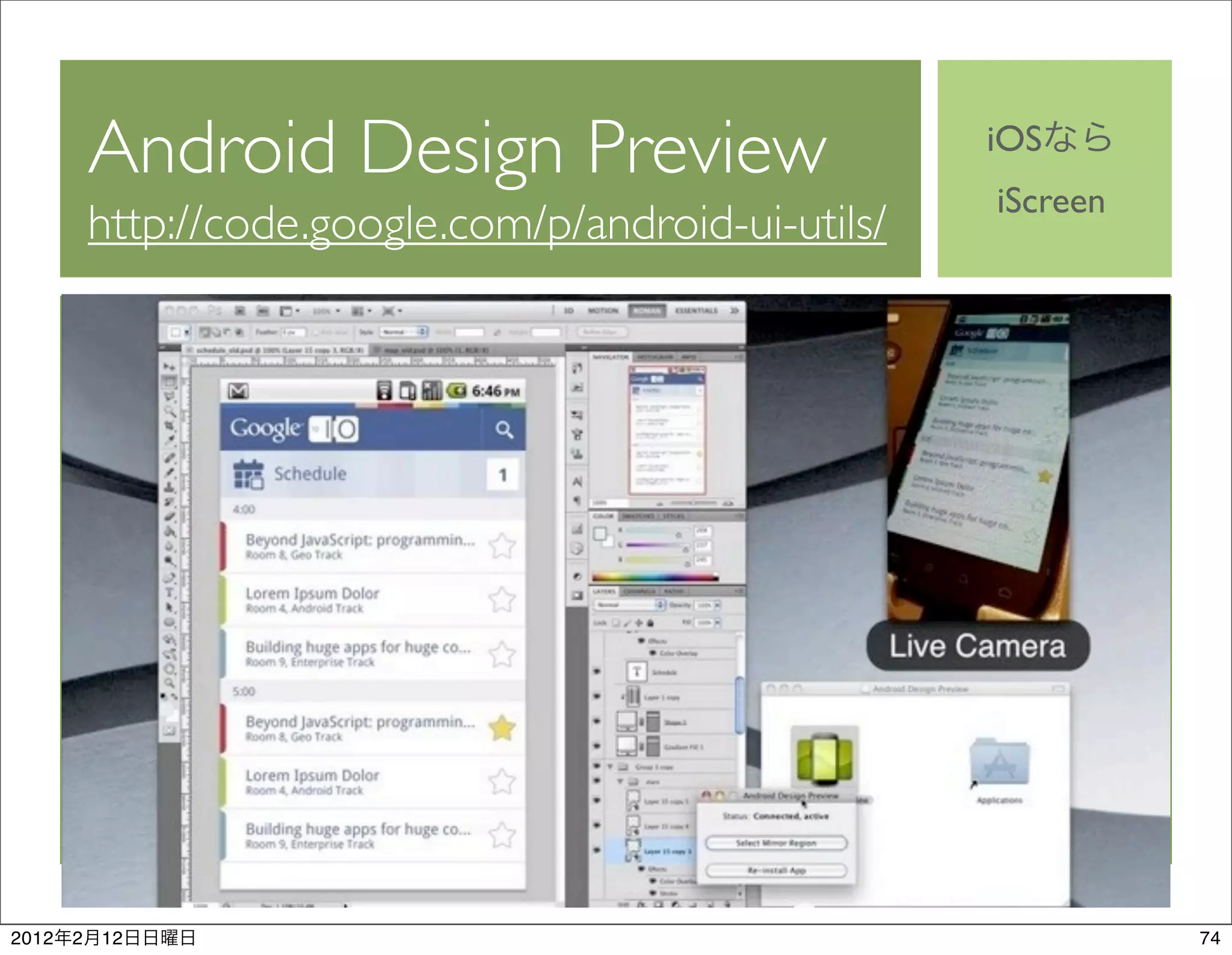Select the Rectangular Marquee tool
Viewport: 1232px width, 955px height.
tap(170, 381)
